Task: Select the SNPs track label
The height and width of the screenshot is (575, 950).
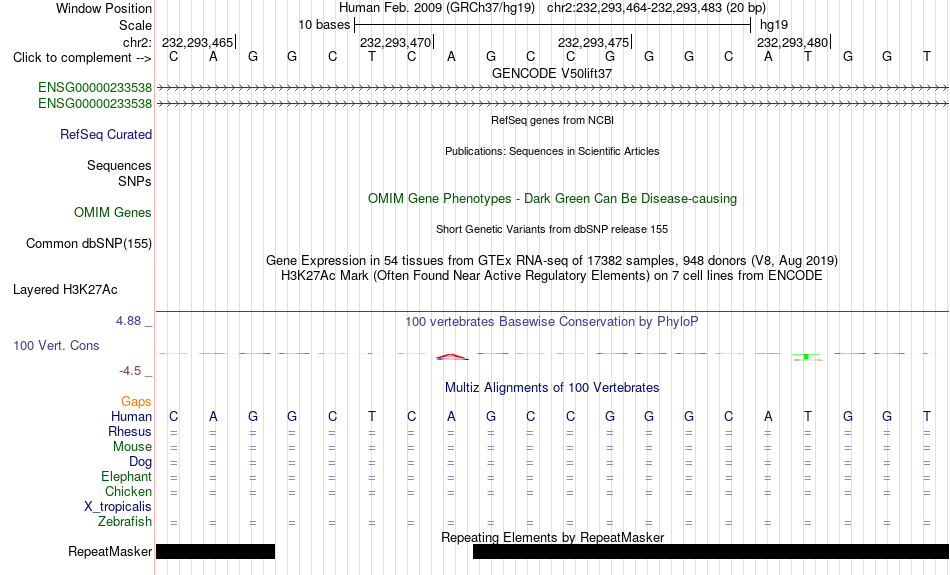Action: 135,181
